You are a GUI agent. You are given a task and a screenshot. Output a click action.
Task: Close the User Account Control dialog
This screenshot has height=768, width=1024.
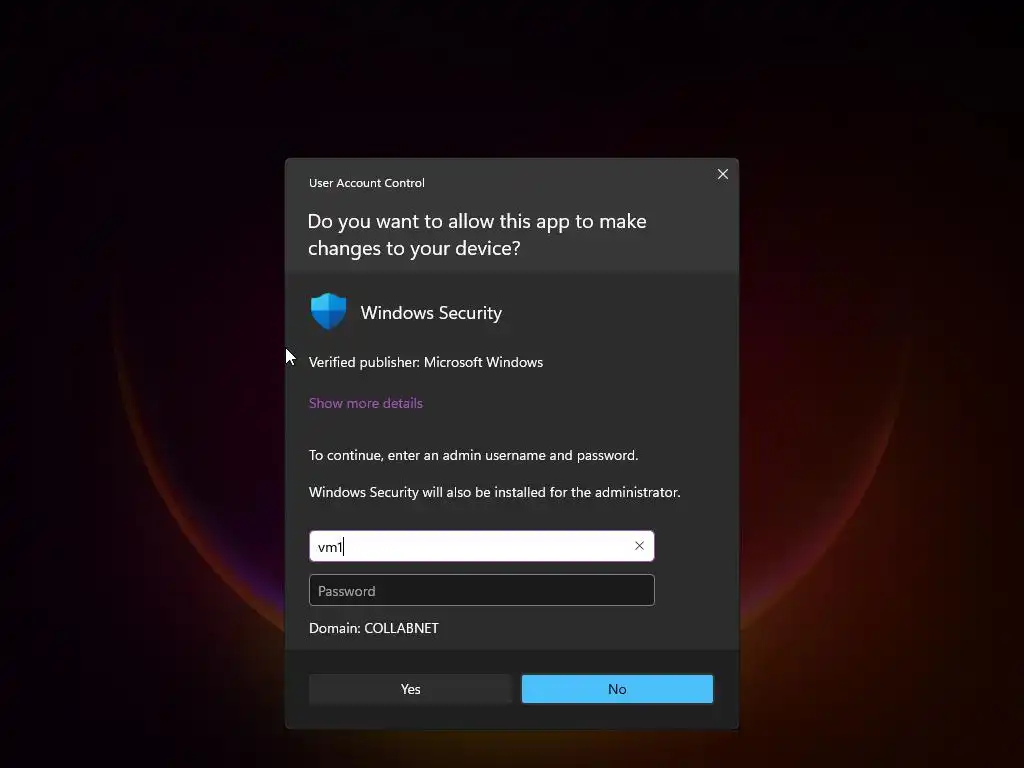click(x=722, y=174)
